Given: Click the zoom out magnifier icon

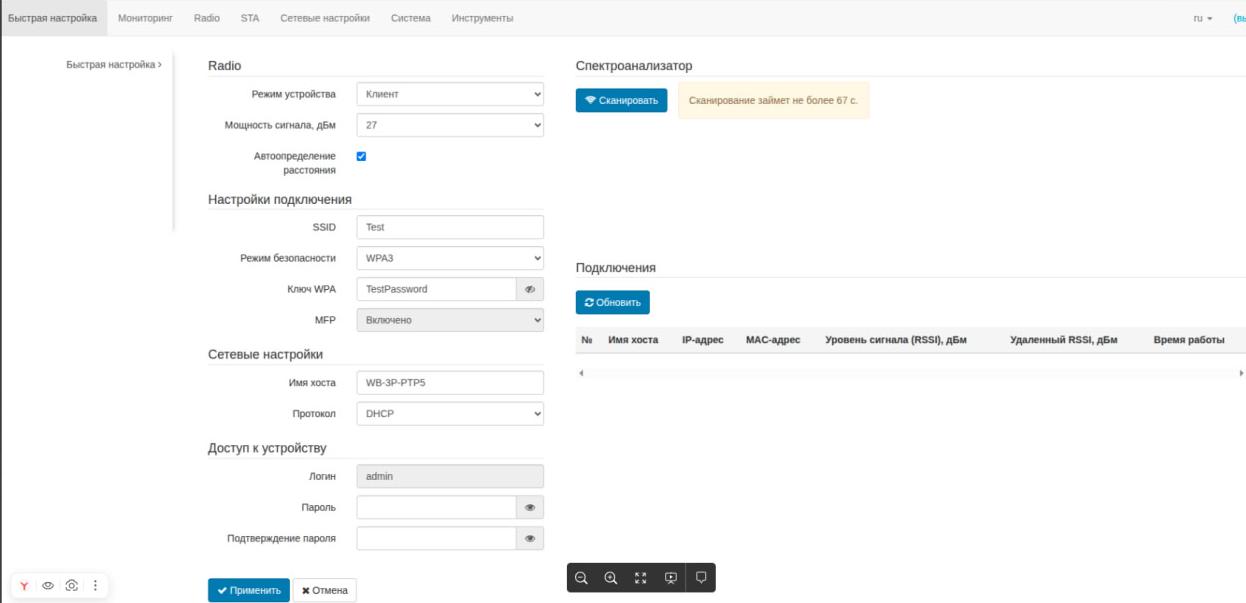Looking at the screenshot, I should pyautogui.click(x=581, y=577).
